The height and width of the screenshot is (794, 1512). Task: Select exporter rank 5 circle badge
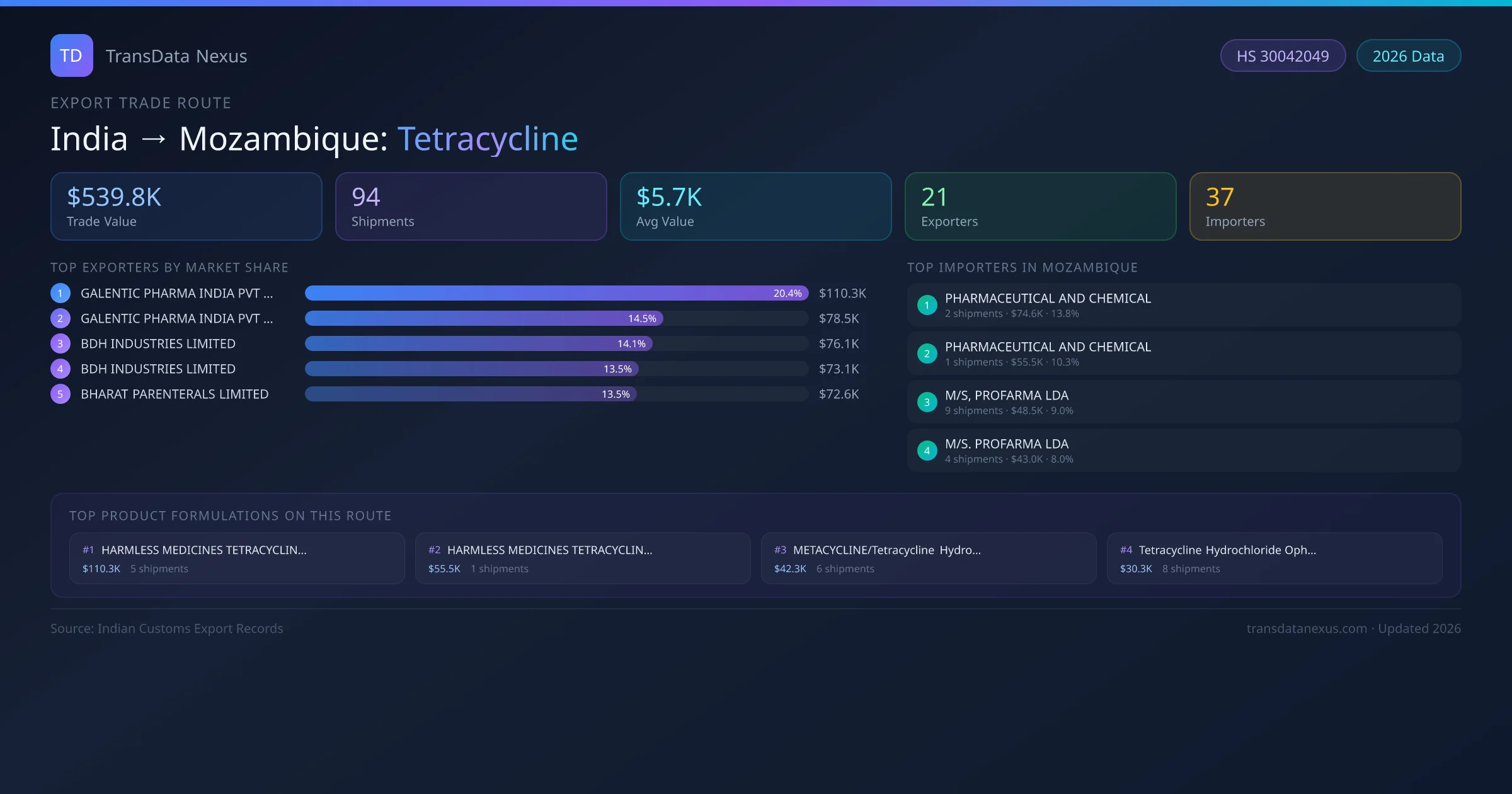coord(60,394)
